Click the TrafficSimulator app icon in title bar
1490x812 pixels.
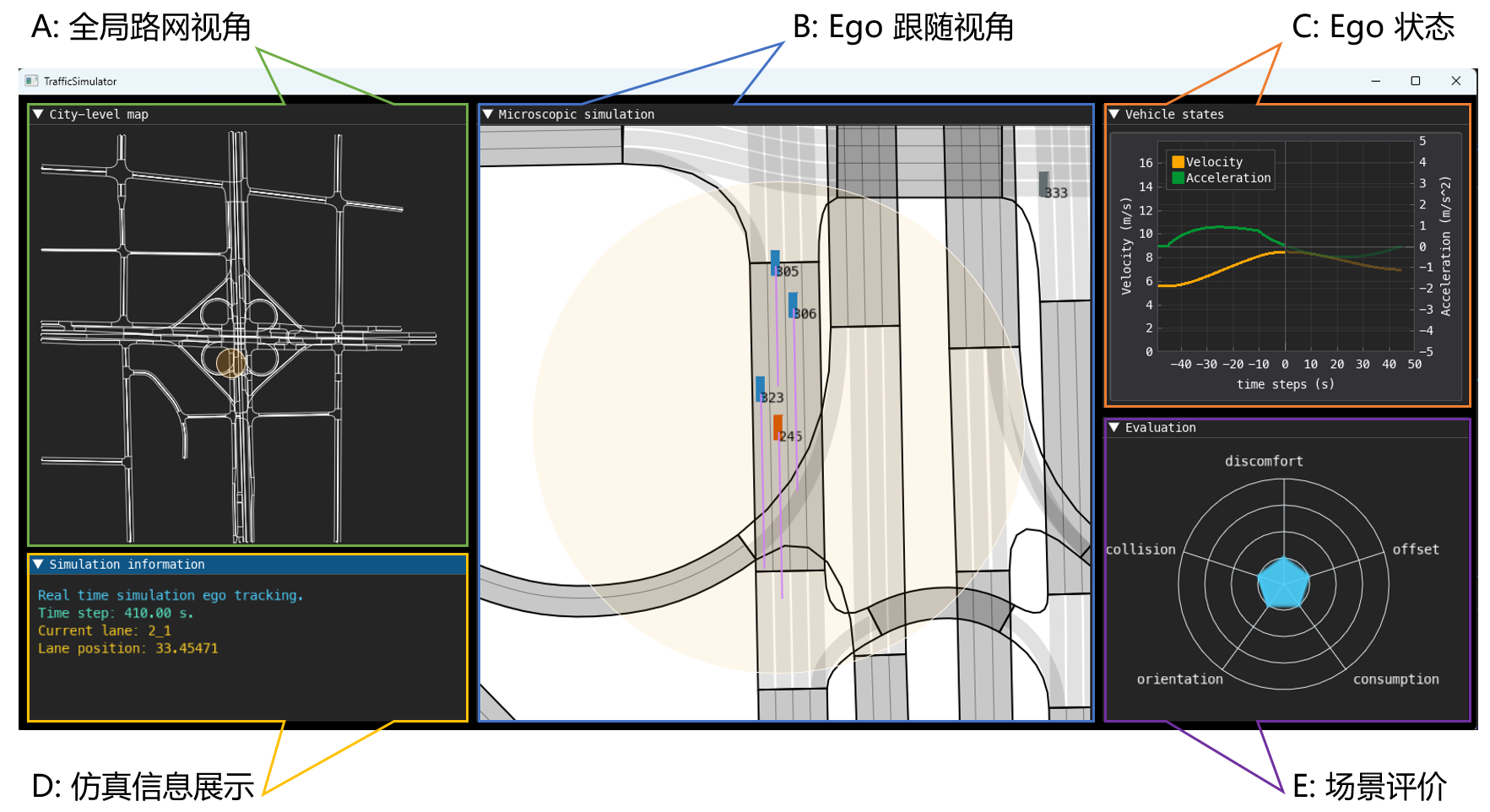[31, 81]
